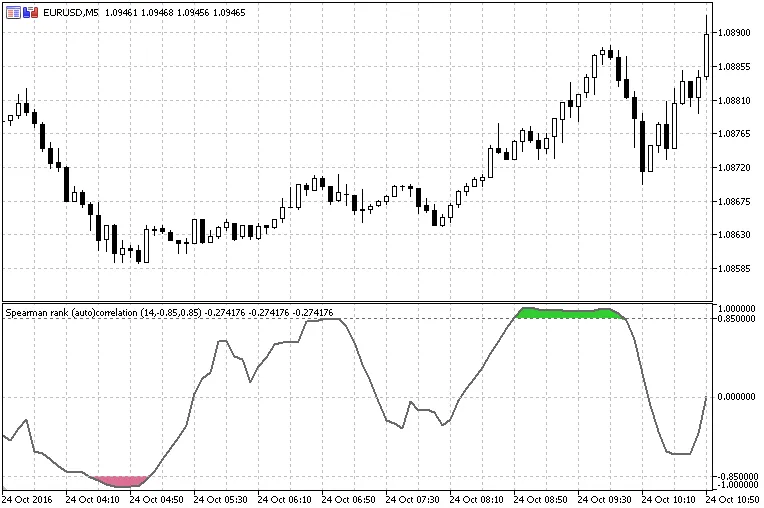The image size is (764, 508).
Task: Click the 1.08765 price scale label
Action: click(734, 134)
